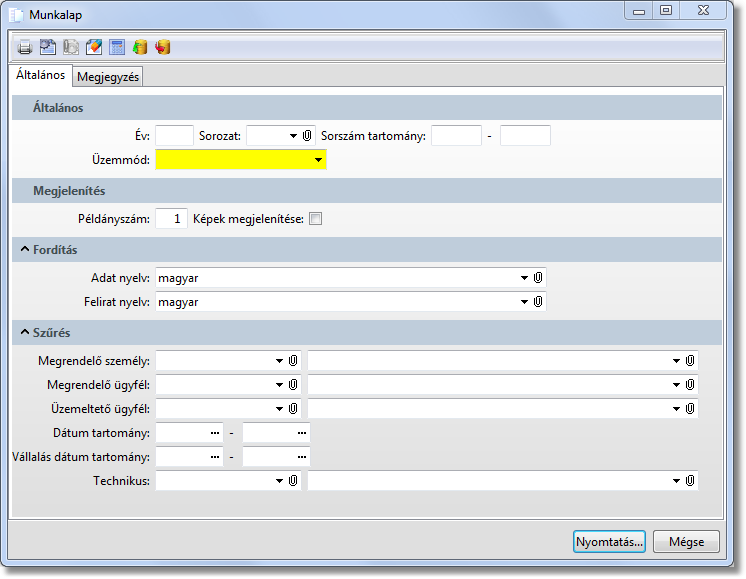Open Üzemeltető ügyfél code dropdown

(279, 409)
